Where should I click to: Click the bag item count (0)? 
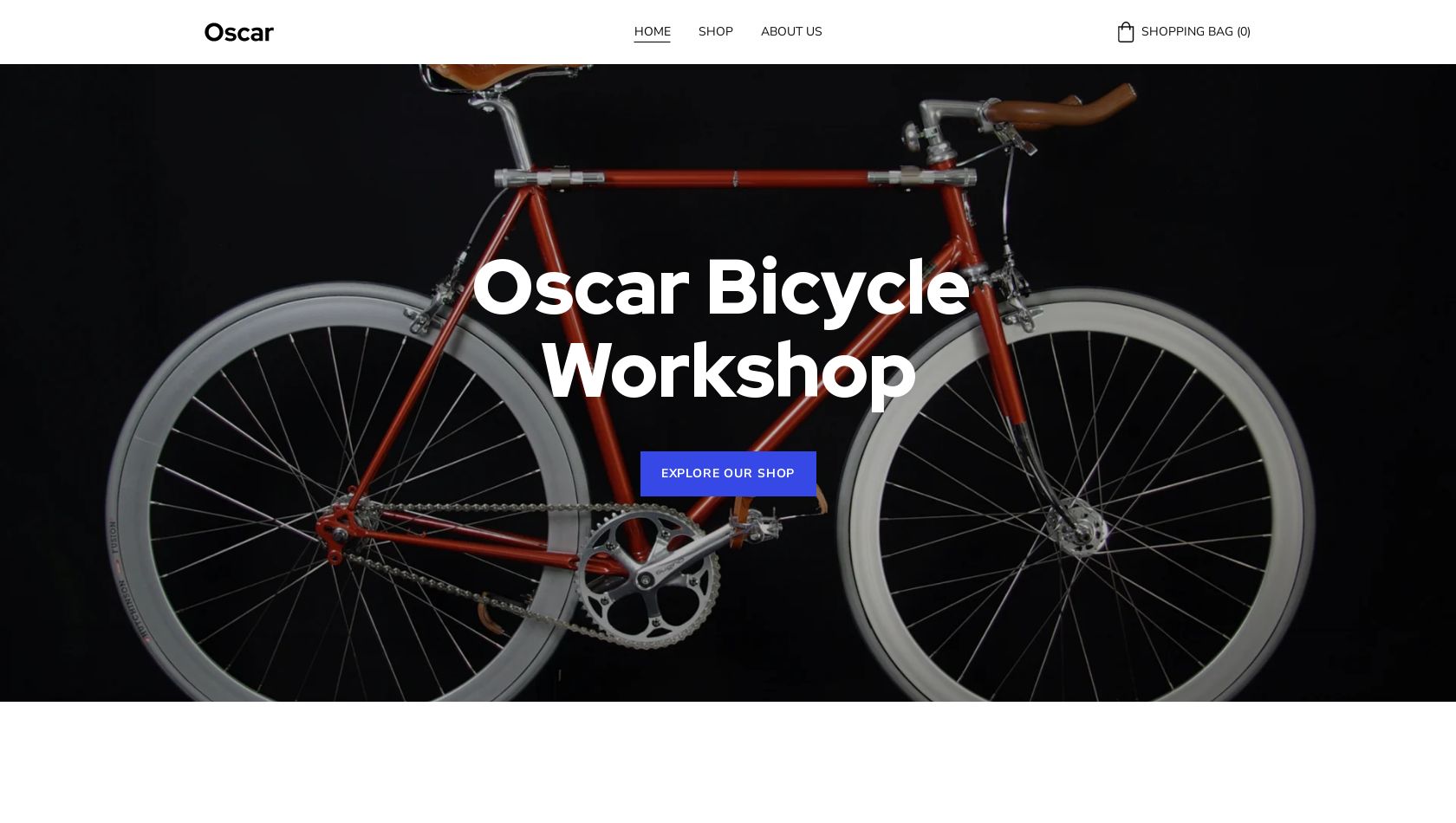pos(1244,31)
